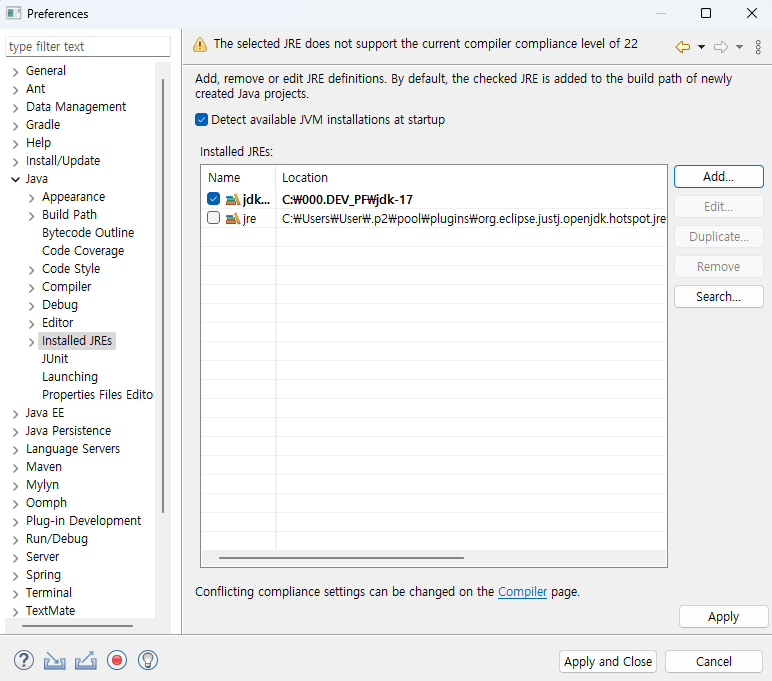The image size is (772, 681).
Task: Click Apply and Close button
Action: tap(608, 661)
